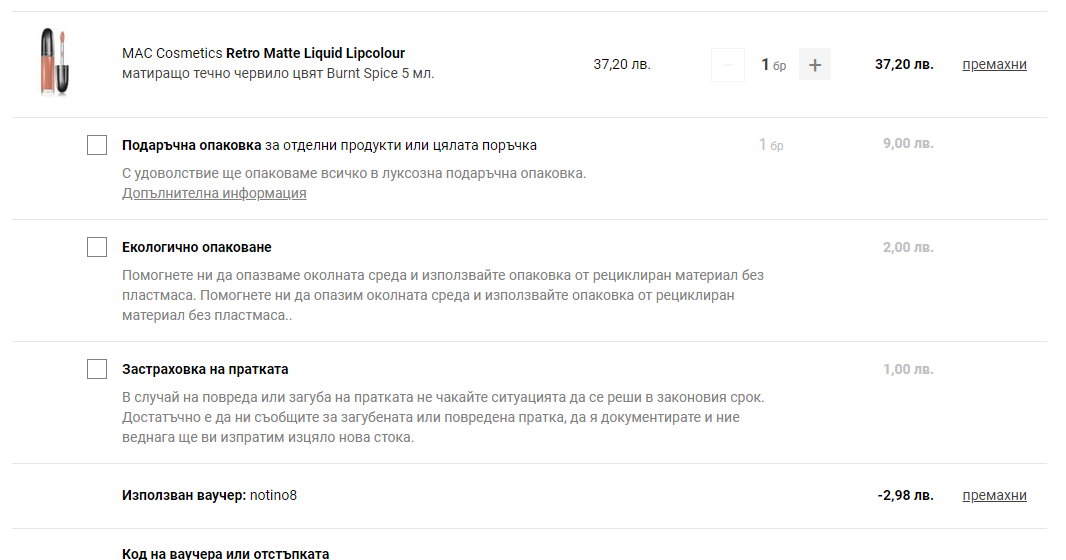Enable the Екологично опаковане checkbox
Screen dimensions: 1066x560
pos(97,247)
